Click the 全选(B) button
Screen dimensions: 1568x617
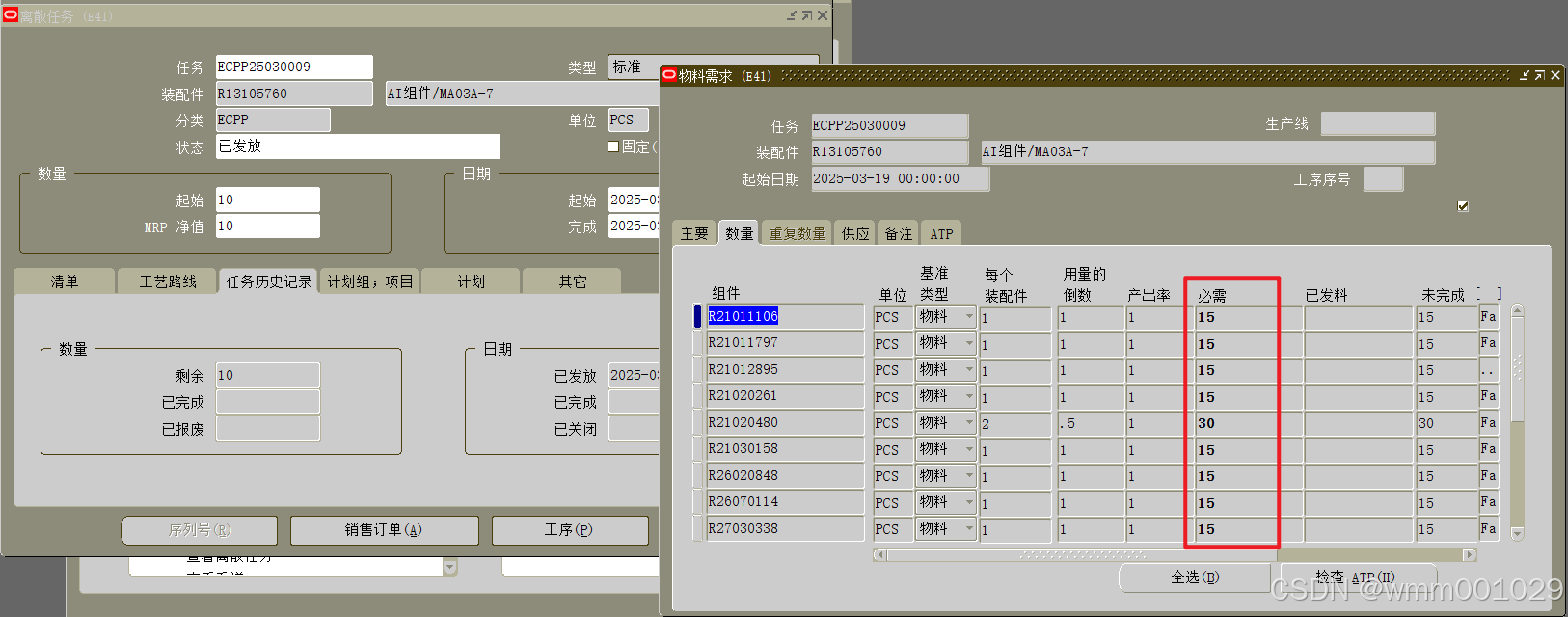click(1195, 577)
